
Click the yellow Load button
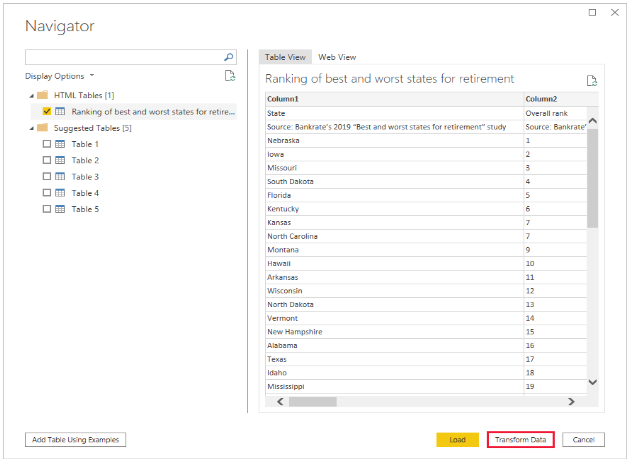point(457,440)
